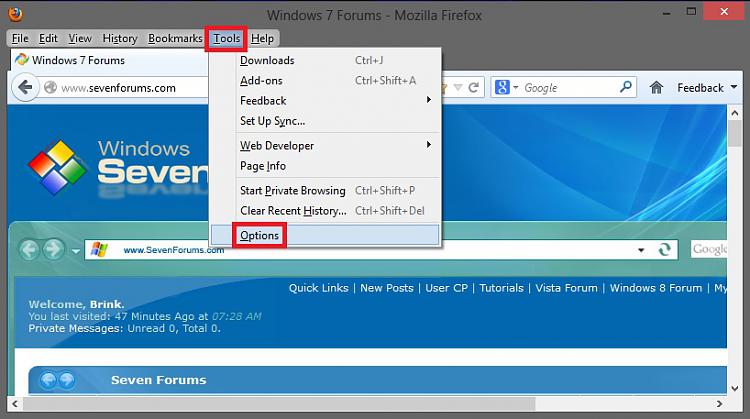Expand the Web Developer submenu
Screen dimensions: 750x419
tap(325, 145)
